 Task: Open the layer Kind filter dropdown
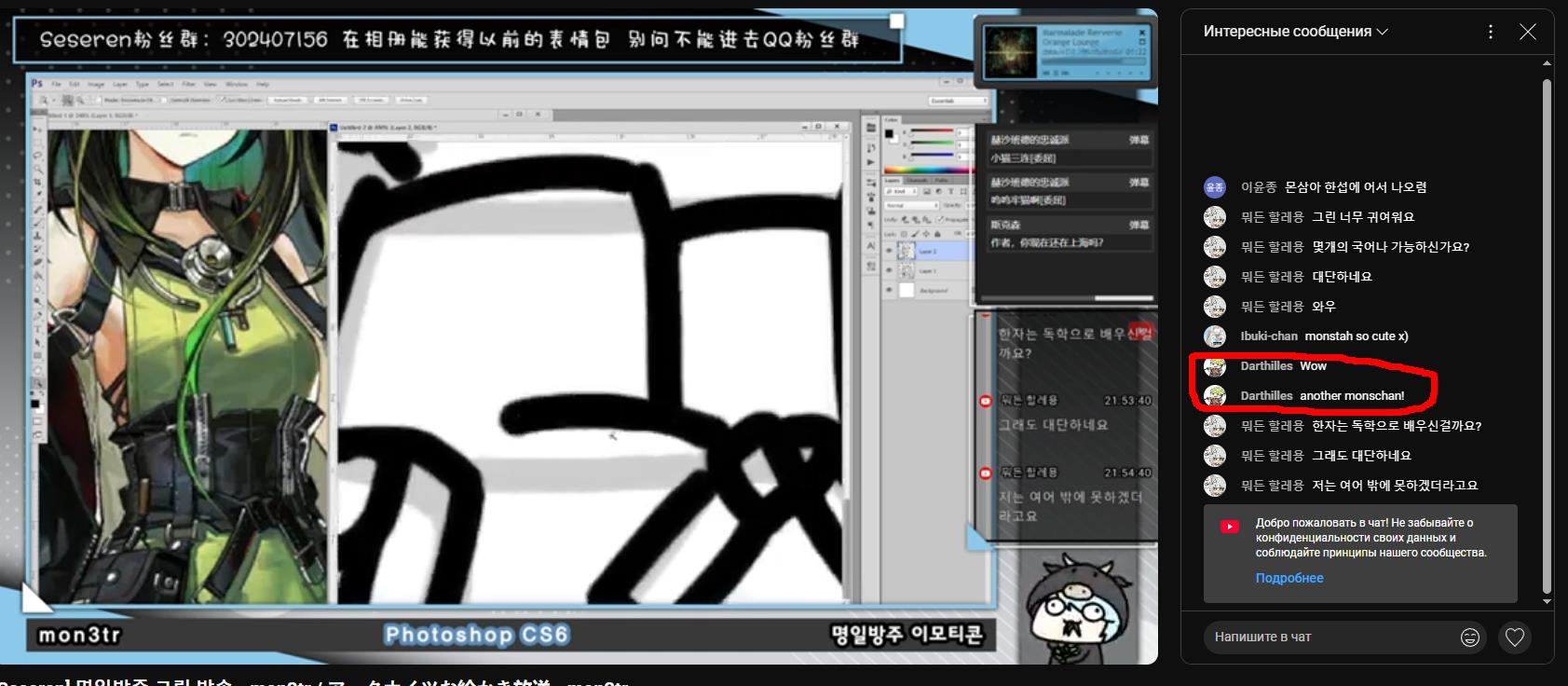901,191
